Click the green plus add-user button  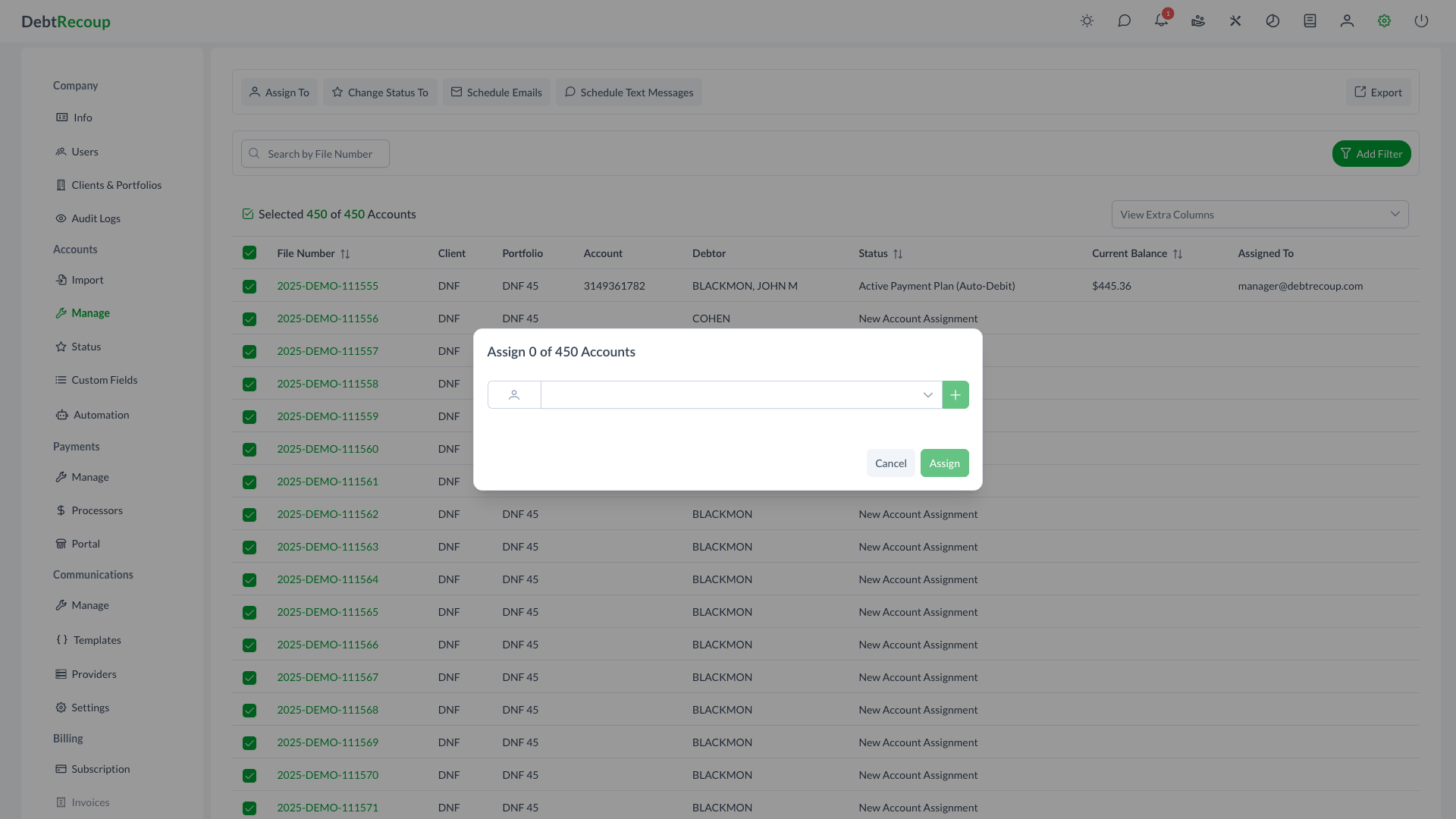(955, 395)
